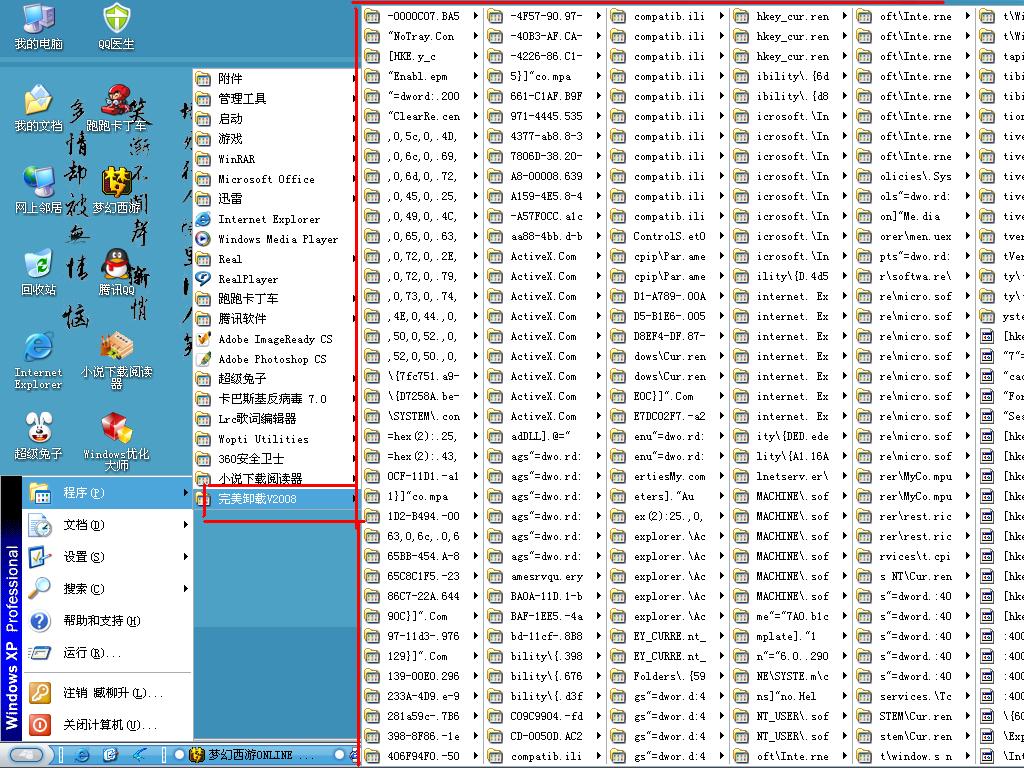Click the Thunder bird quick launch icon
Screen dimensions: 1024x768
tap(139, 755)
